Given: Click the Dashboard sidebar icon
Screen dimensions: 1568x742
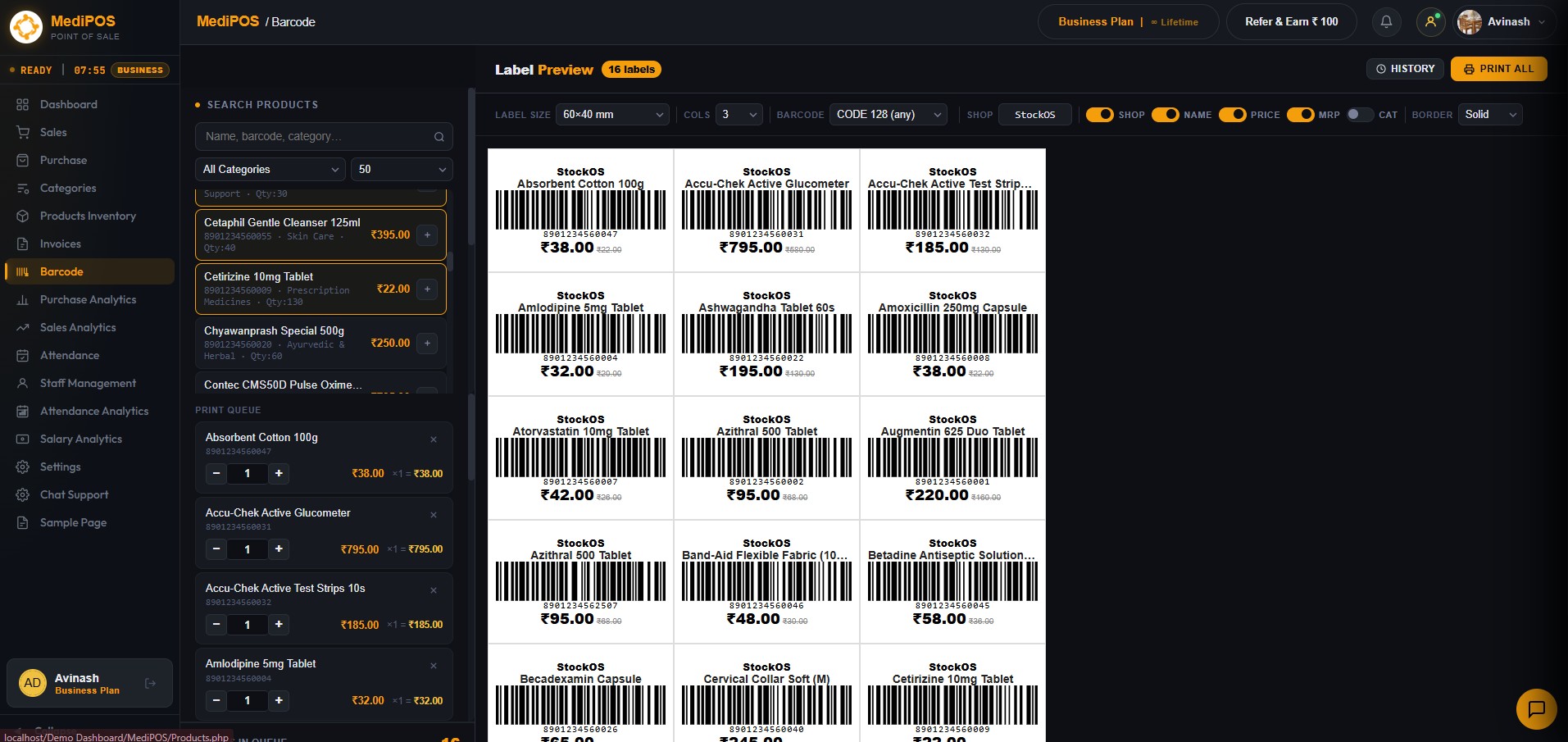Looking at the screenshot, I should point(23,104).
